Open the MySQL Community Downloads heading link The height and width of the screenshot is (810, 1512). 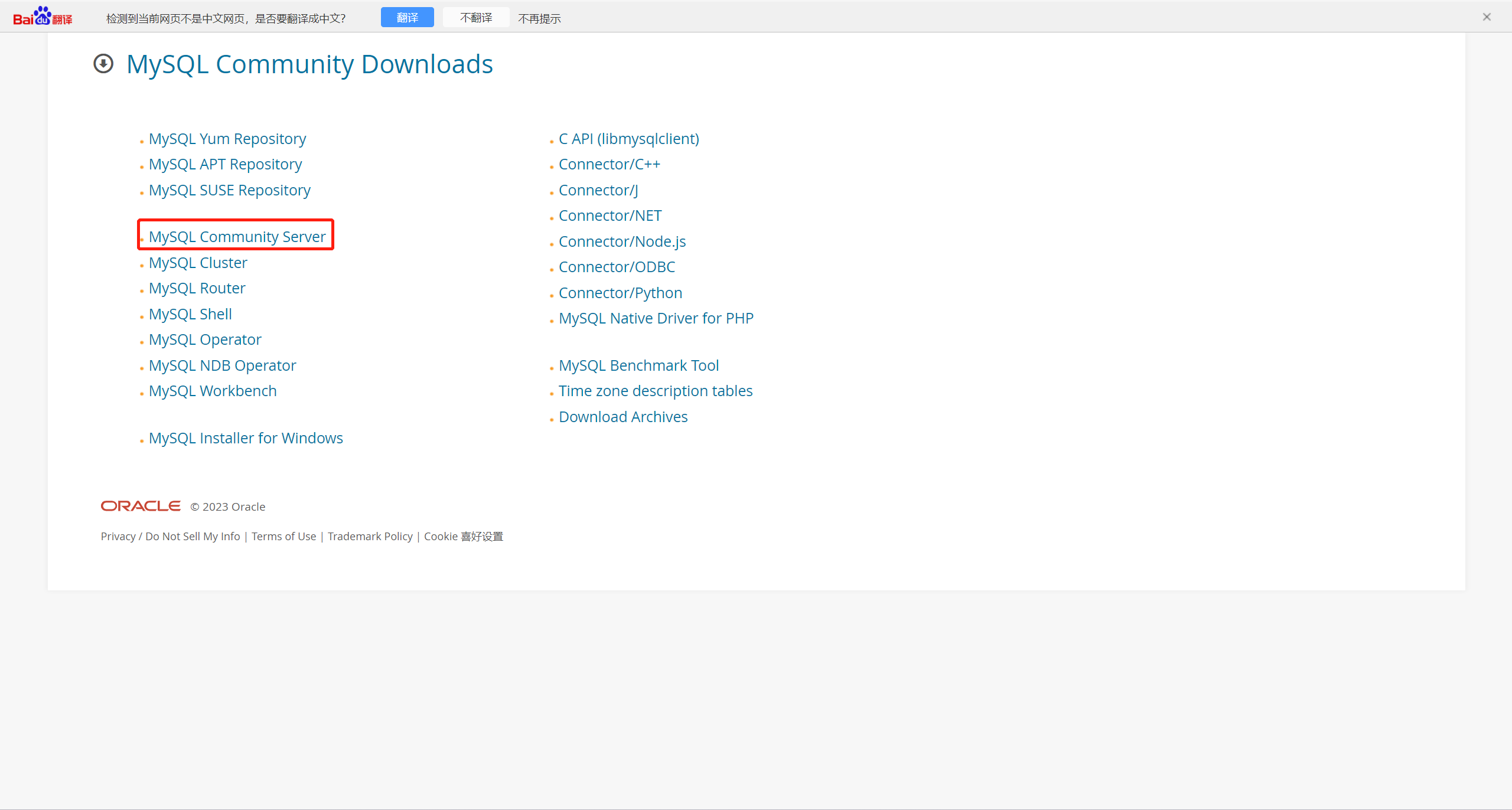309,64
